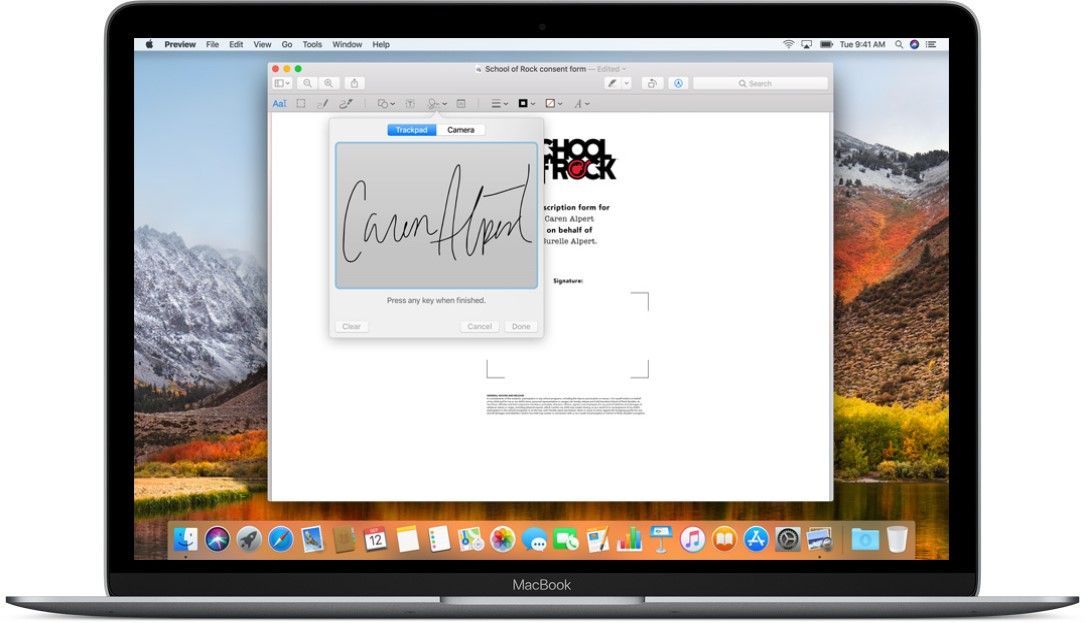The width and height of the screenshot is (1088, 623).
Task: Click the Text box tool icon
Action: 410,103
